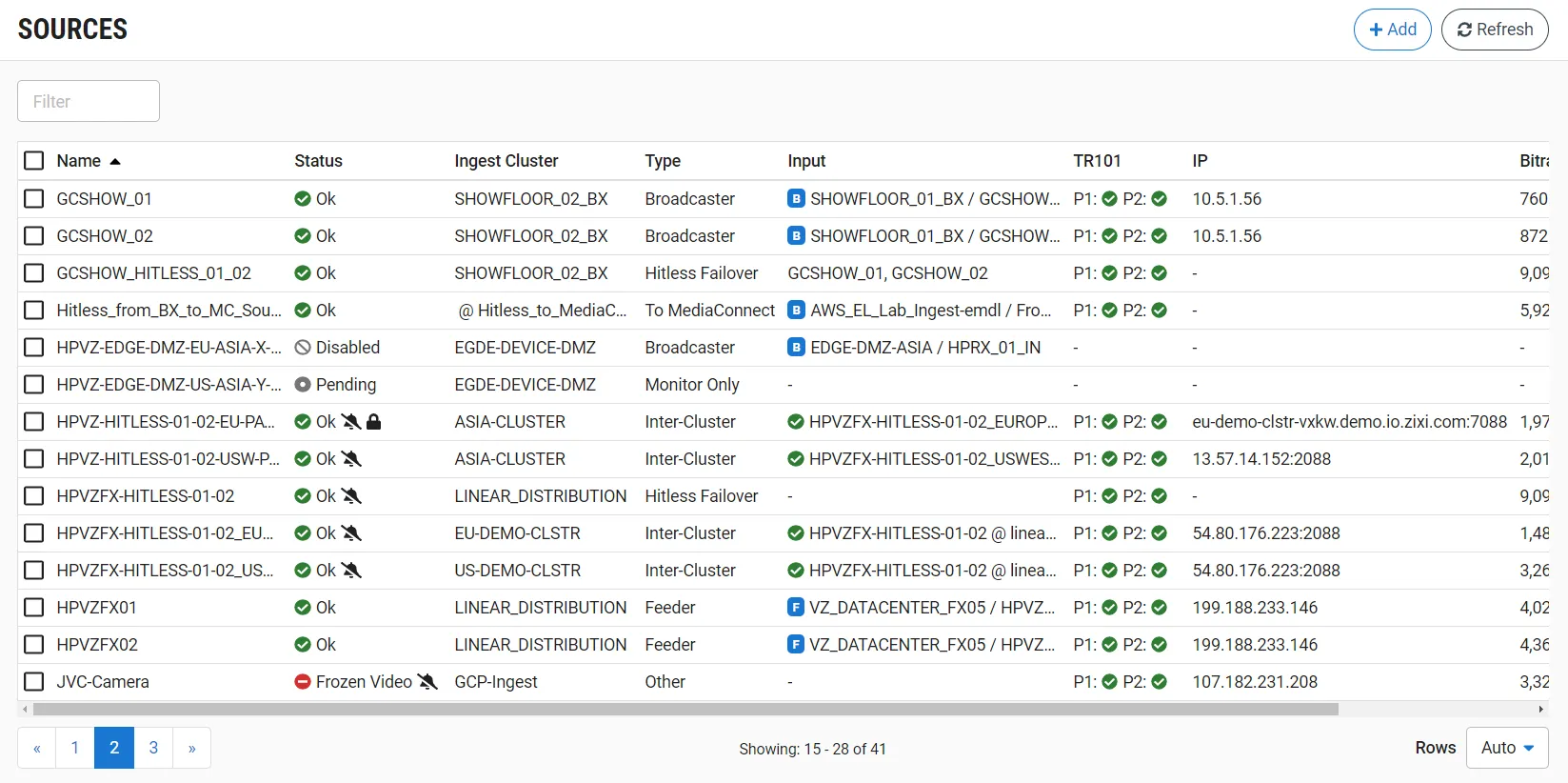Click the feeder F icon in HPVZFX02 input
The image size is (1568, 783).
click(x=796, y=644)
